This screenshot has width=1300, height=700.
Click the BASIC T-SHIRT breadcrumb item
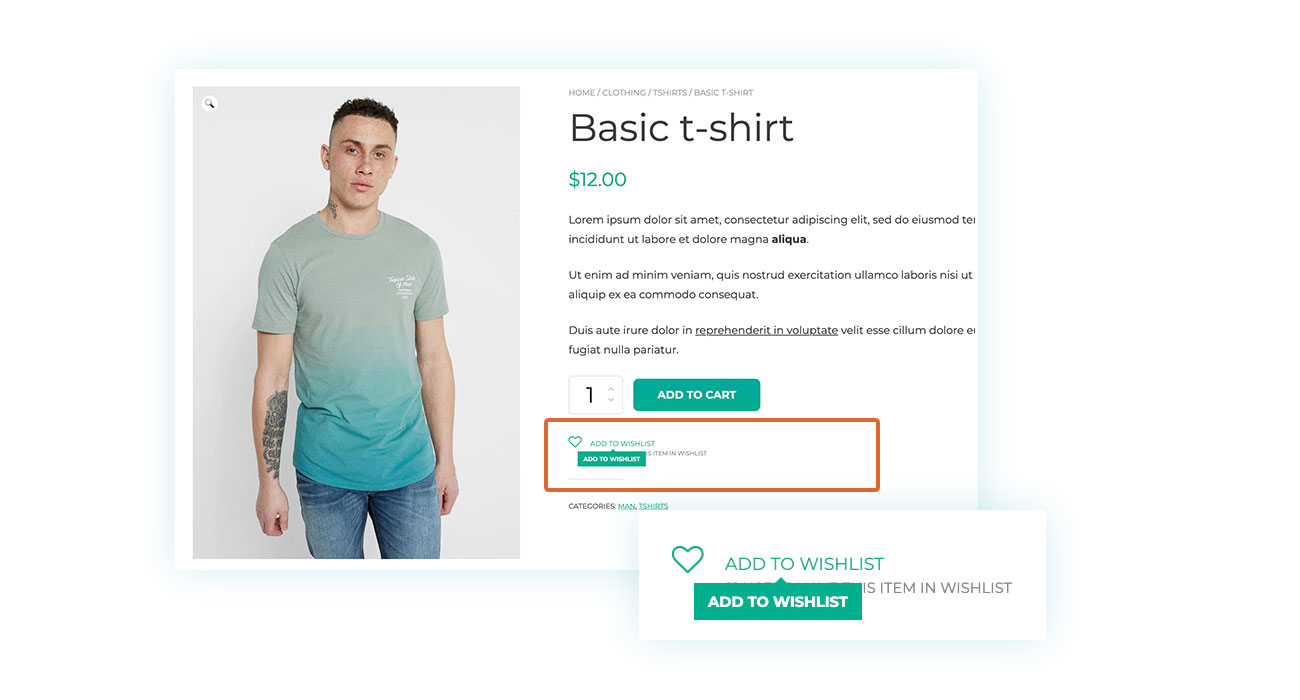pos(724,93)
